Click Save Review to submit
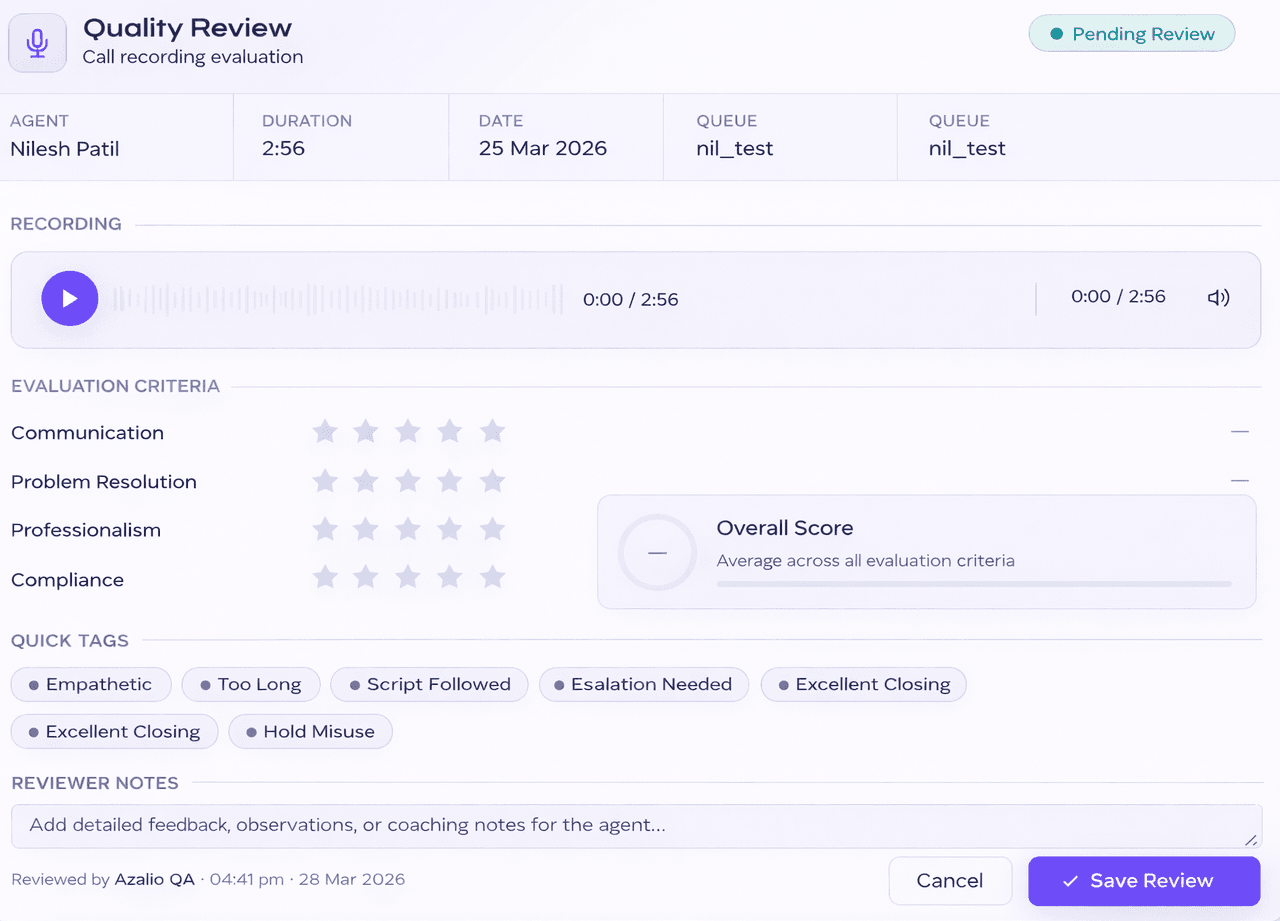Image resolution: width=1280 pixels, height=921 pixels. click(1143, 880)
